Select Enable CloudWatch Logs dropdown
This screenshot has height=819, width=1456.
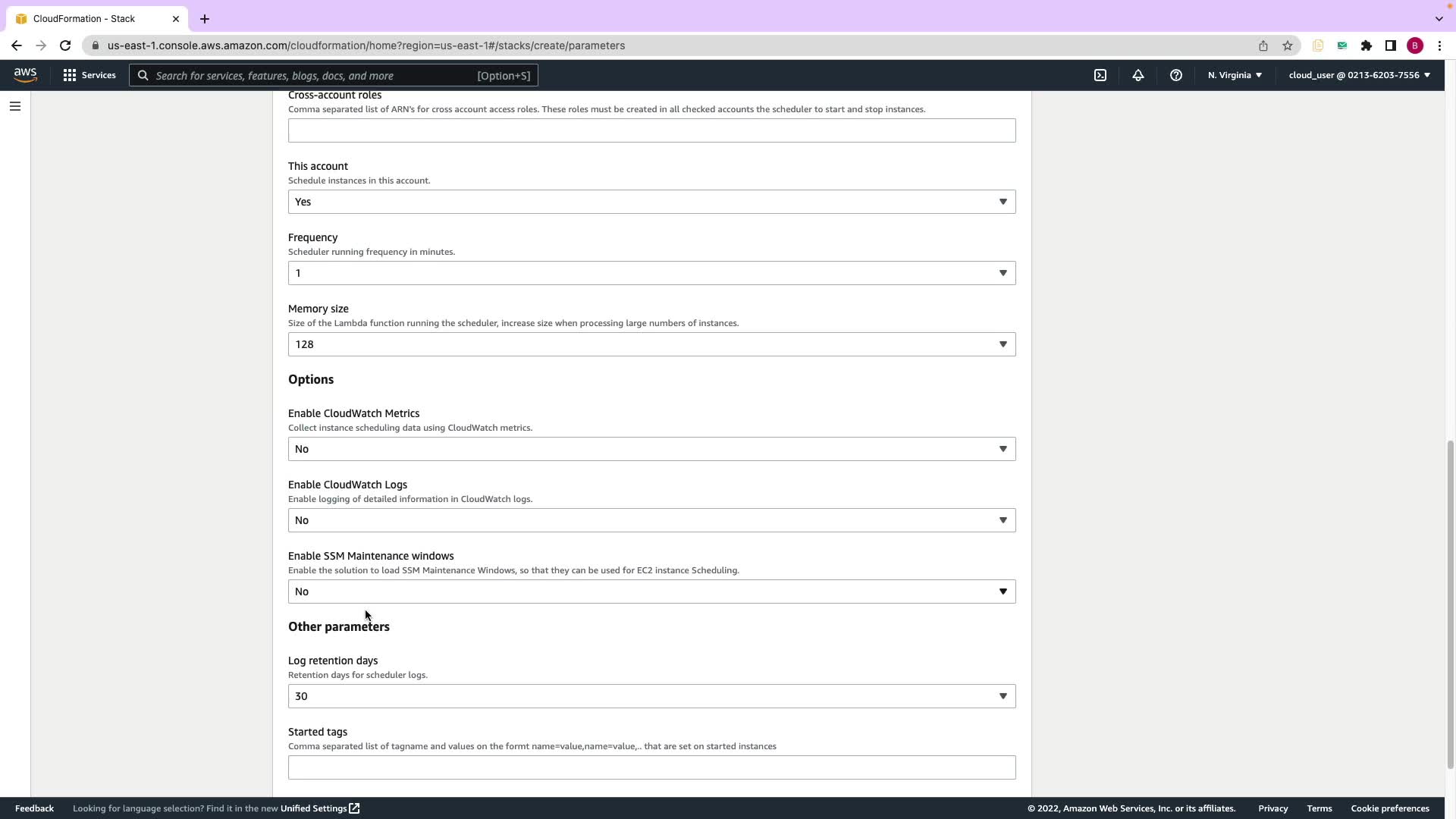[651, 520]
